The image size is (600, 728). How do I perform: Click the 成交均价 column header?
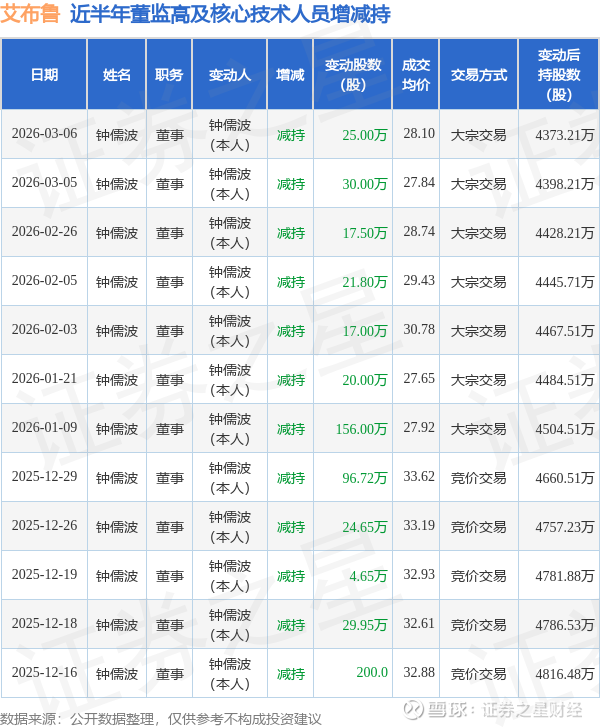pyautogui.click(x=416, y=75)
